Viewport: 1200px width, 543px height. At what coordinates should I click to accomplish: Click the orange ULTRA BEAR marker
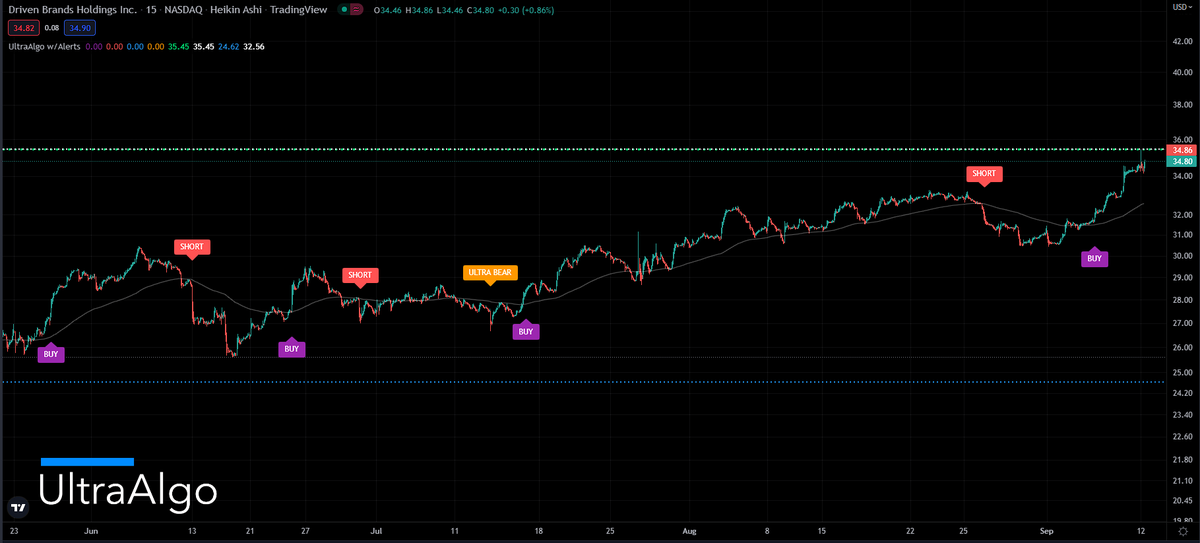pyautogui.click(x=490, y=273)
